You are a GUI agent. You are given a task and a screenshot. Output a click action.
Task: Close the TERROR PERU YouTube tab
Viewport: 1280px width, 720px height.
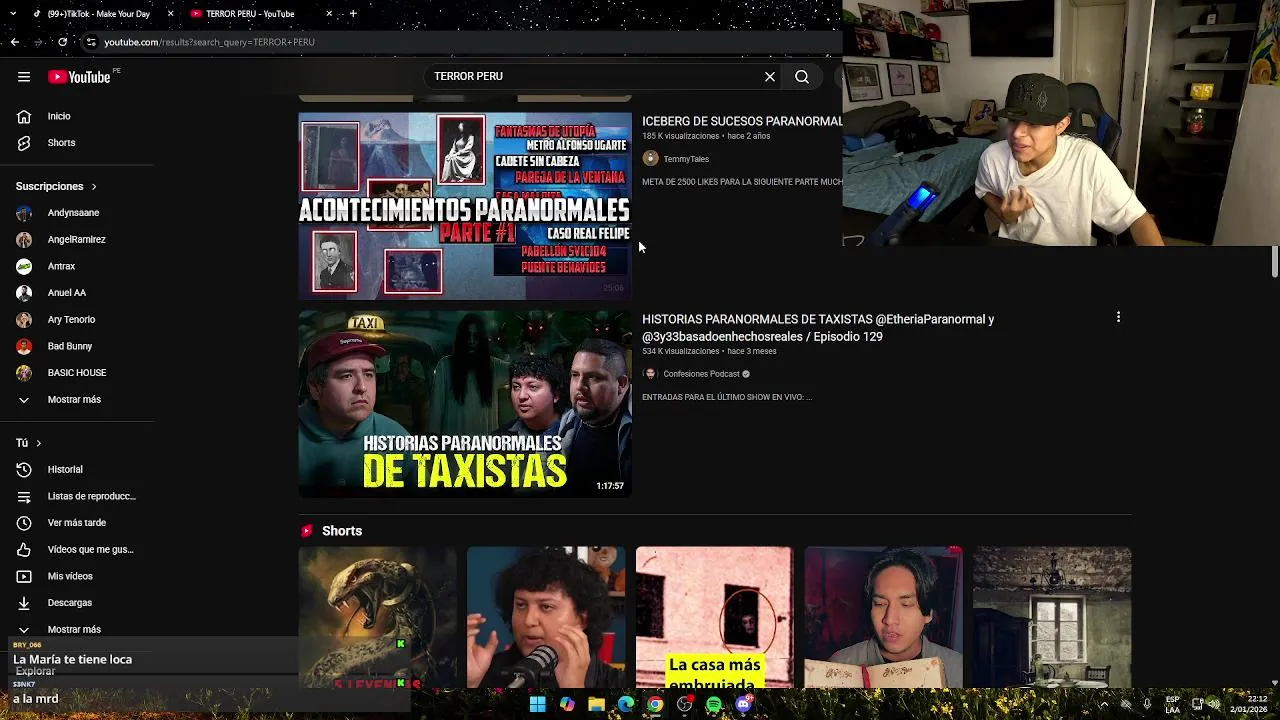(329, 13)
